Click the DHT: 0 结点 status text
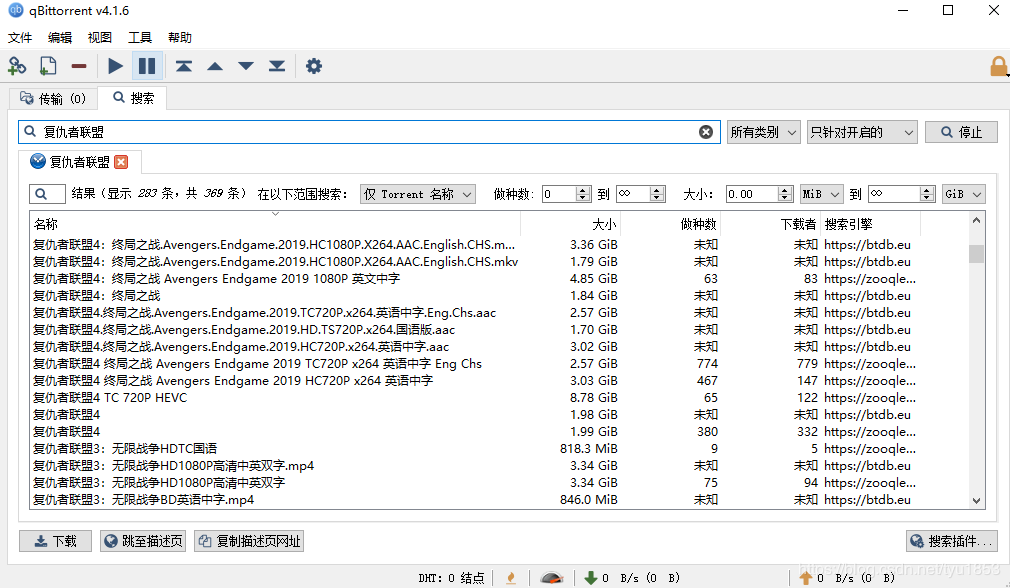1010x588 pixels. tap(451, 578)
